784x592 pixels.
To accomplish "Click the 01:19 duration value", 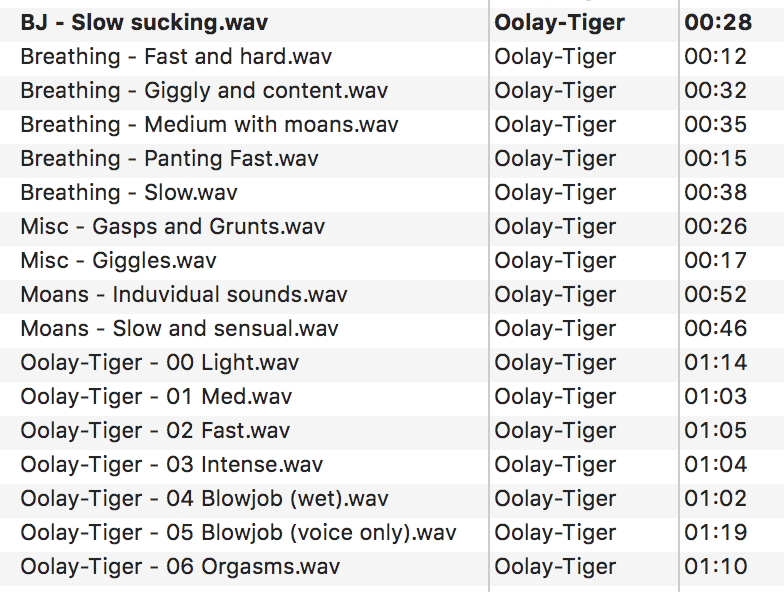I will click(x=715, y=532).
